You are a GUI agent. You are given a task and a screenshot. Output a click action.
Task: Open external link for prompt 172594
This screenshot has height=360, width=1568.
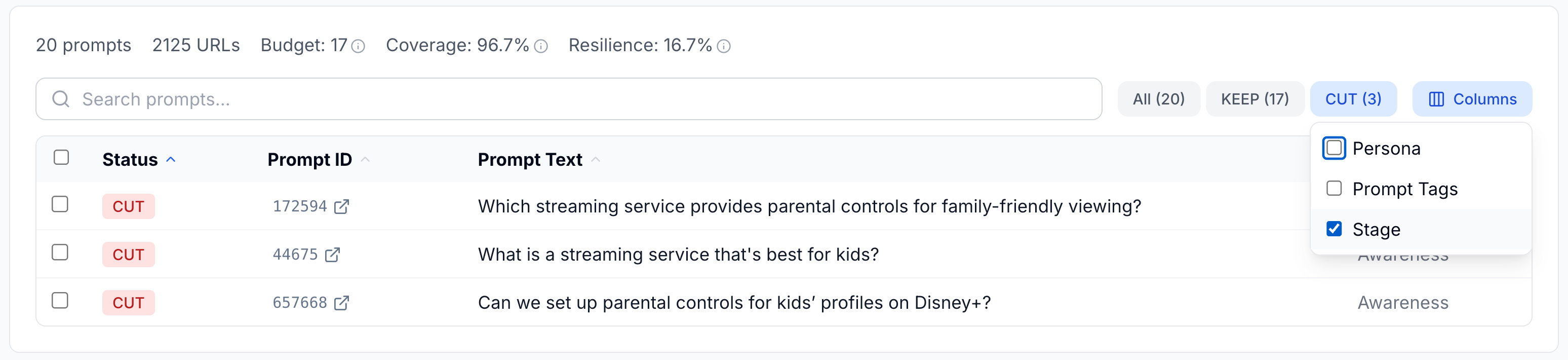(342, 206)
